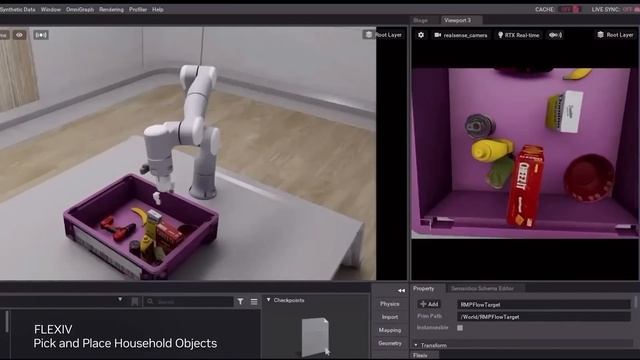Open the Help menu
Image resolution: width=640 pixels, height=360 pixels.
158,9
